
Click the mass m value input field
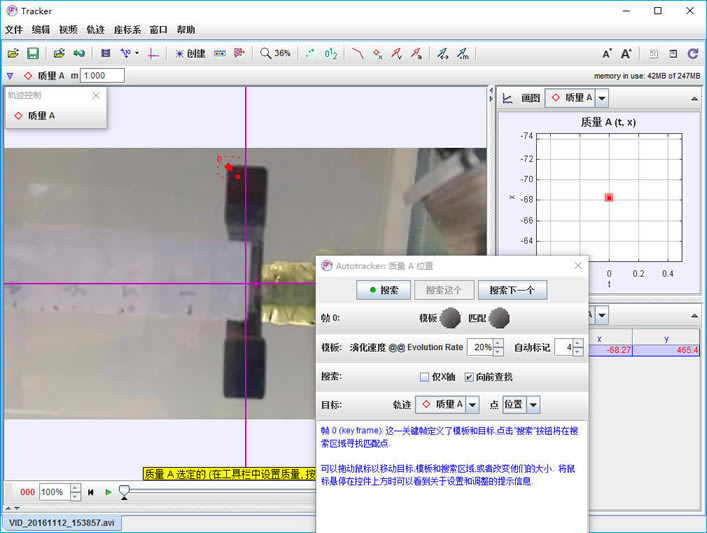[x=101, y=76]
